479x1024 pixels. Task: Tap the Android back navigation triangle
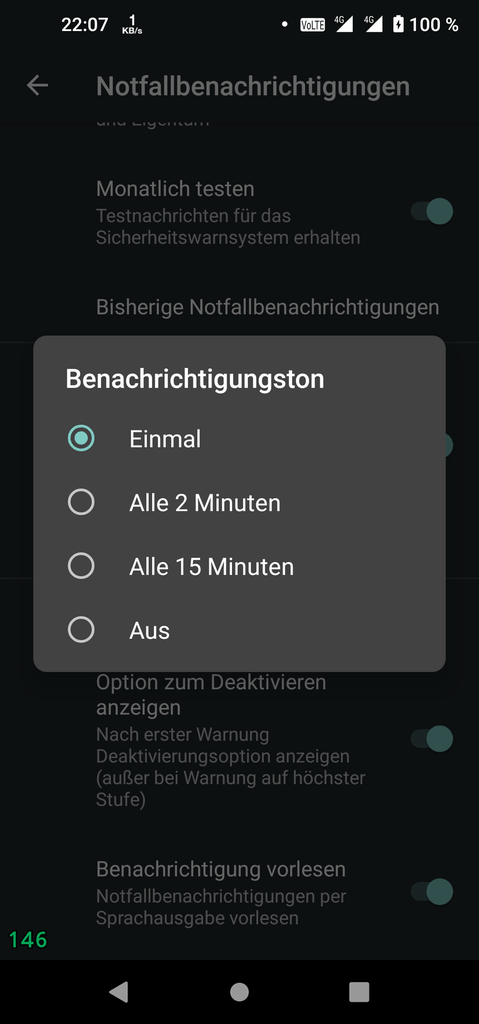(118, 991)
